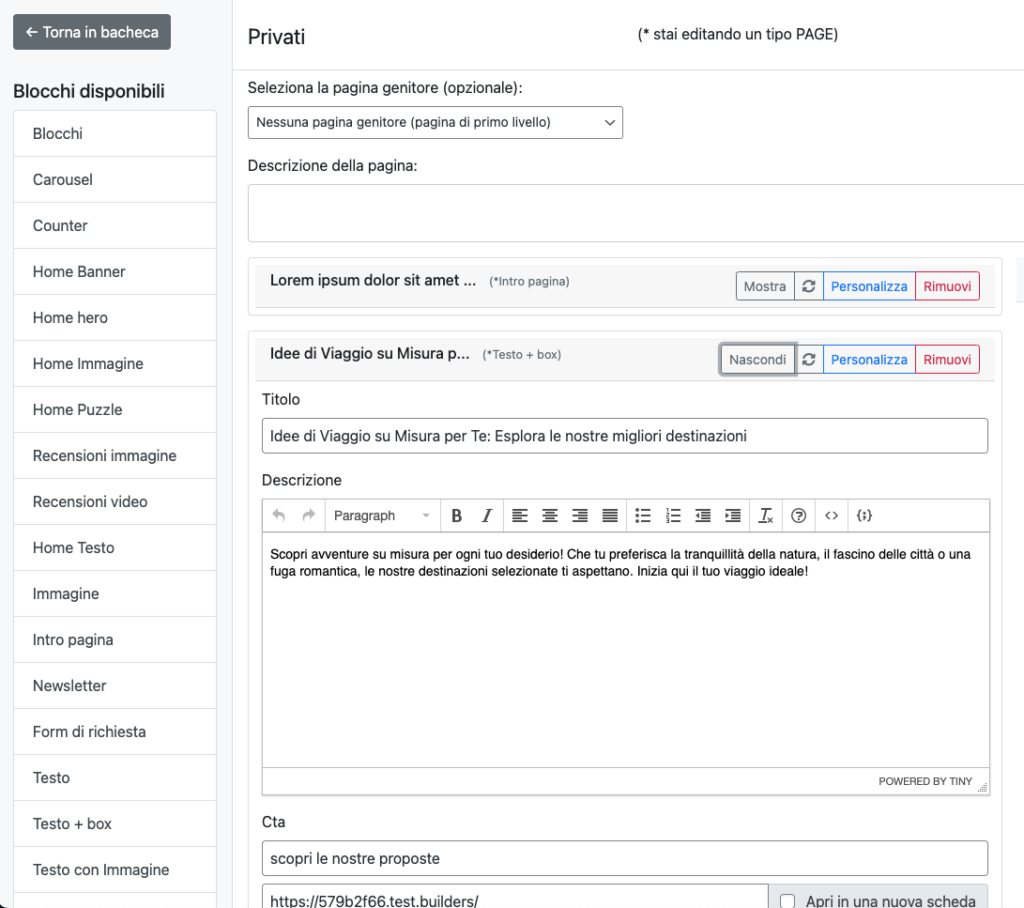Screen dimensions: 1024x908
Task: Open the editor help dialog
Action: point(798,516)
